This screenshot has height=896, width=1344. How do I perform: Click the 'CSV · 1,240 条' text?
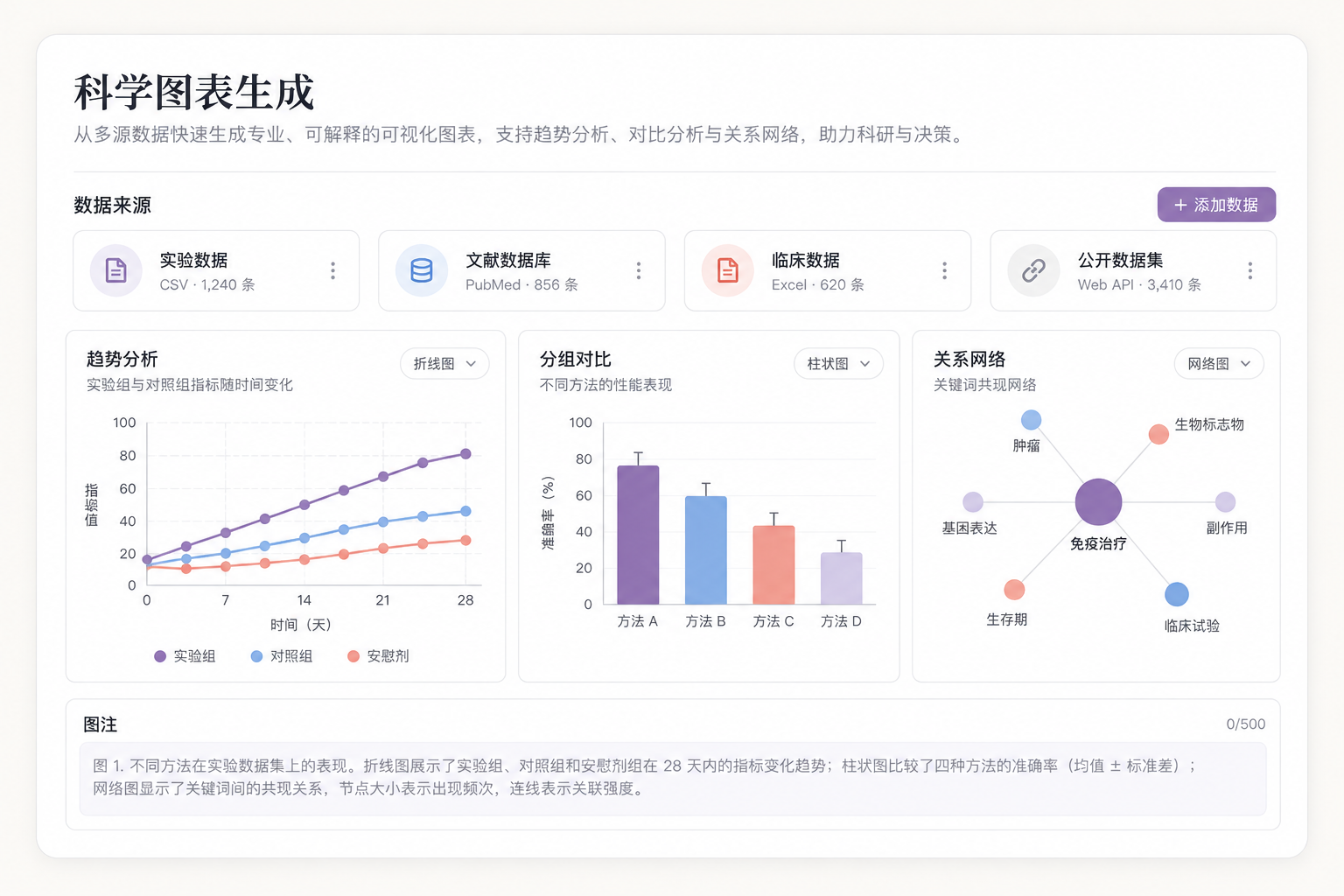click(x=207, y=284)
